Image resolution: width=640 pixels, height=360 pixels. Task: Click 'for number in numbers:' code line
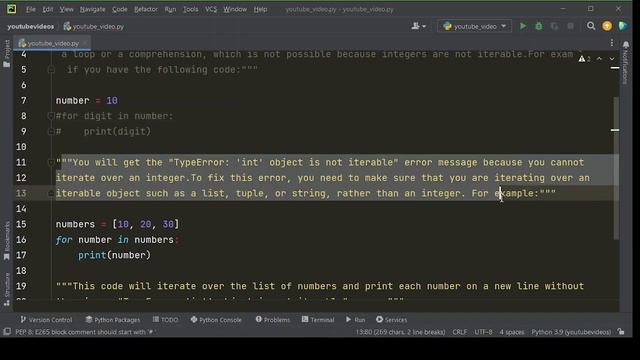tap(117, 240)
